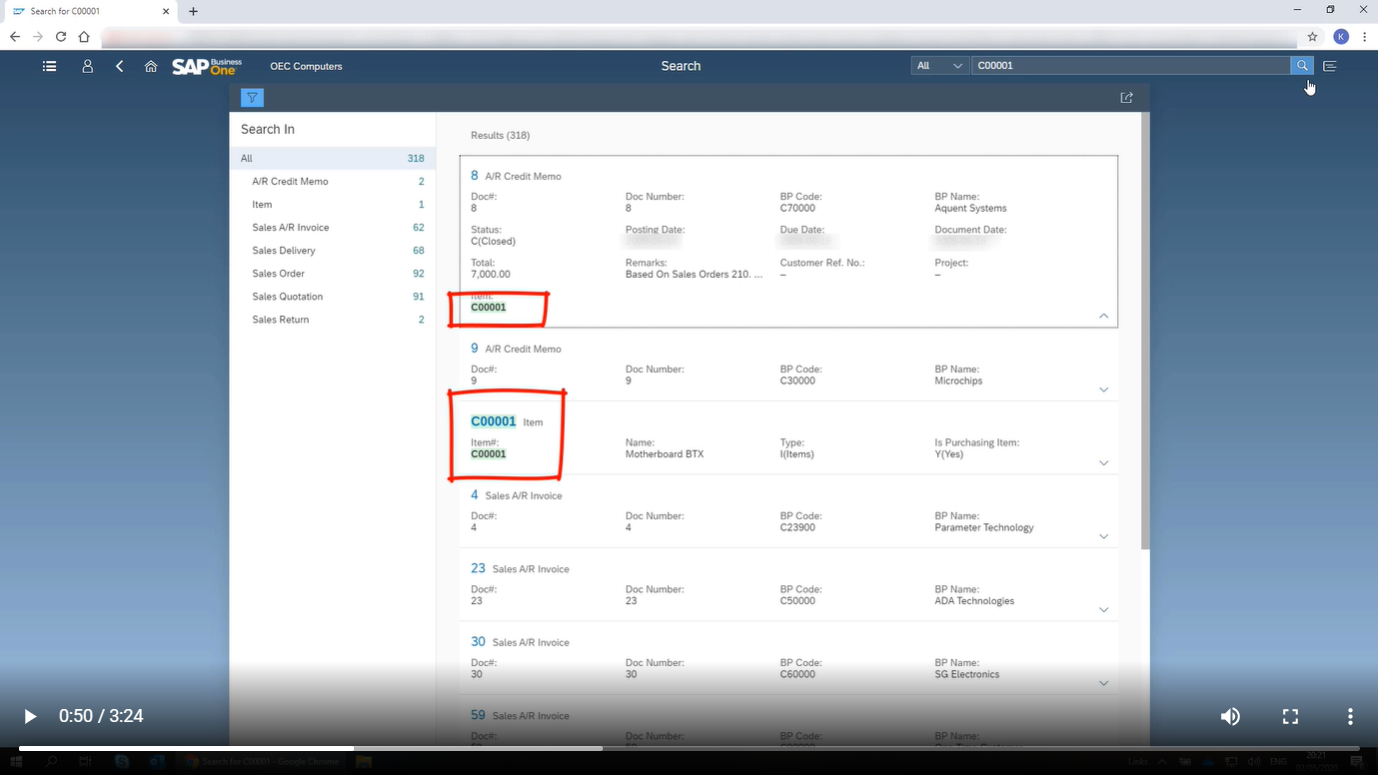Open the SAP main menu hamburger icon
Image resolution: width=1378 pixels, height=775 pixels.
pos(49,66)
